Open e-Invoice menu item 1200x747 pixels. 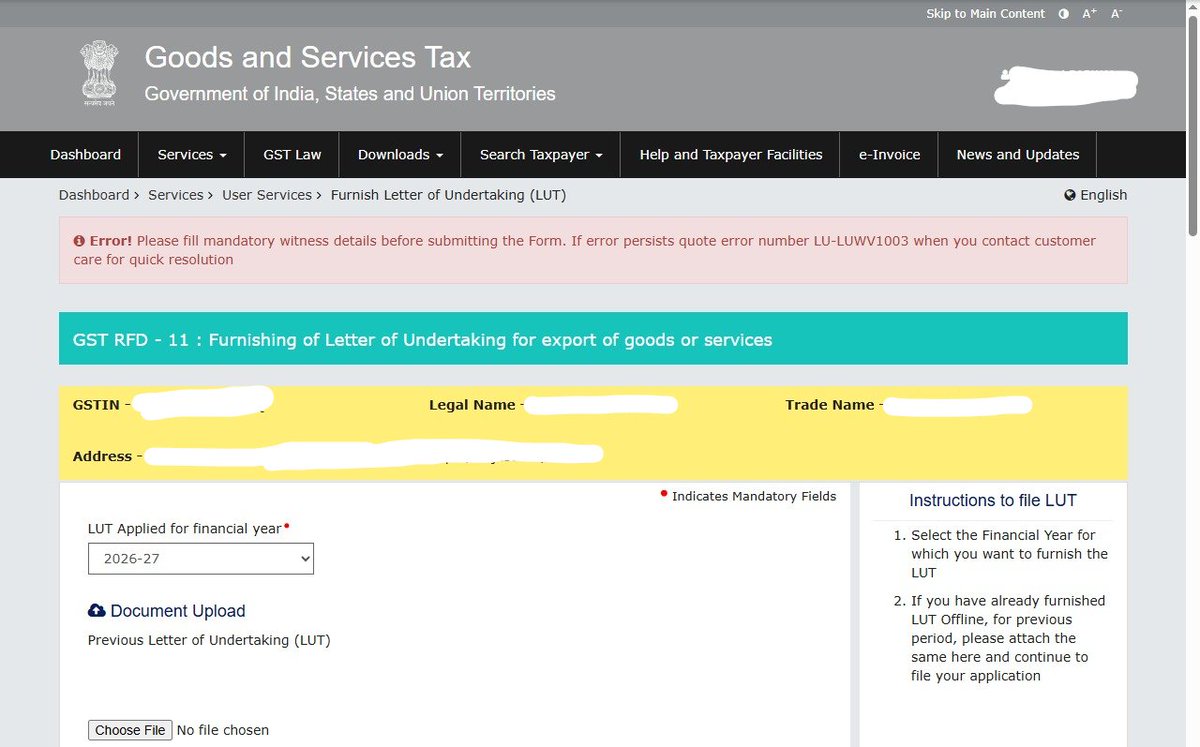point(889,155)
